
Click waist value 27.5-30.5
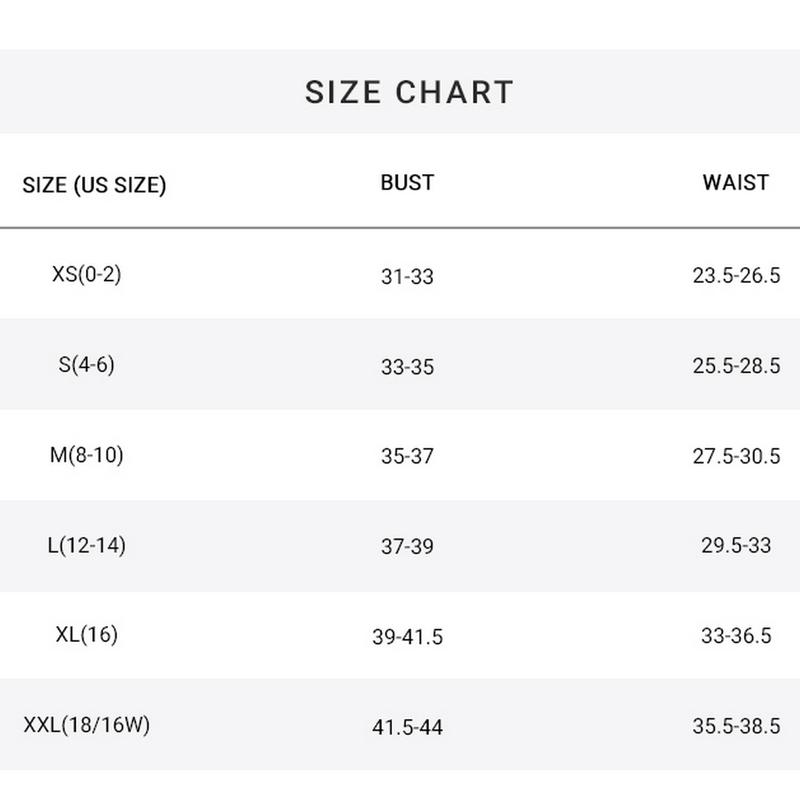click(736, 456)
